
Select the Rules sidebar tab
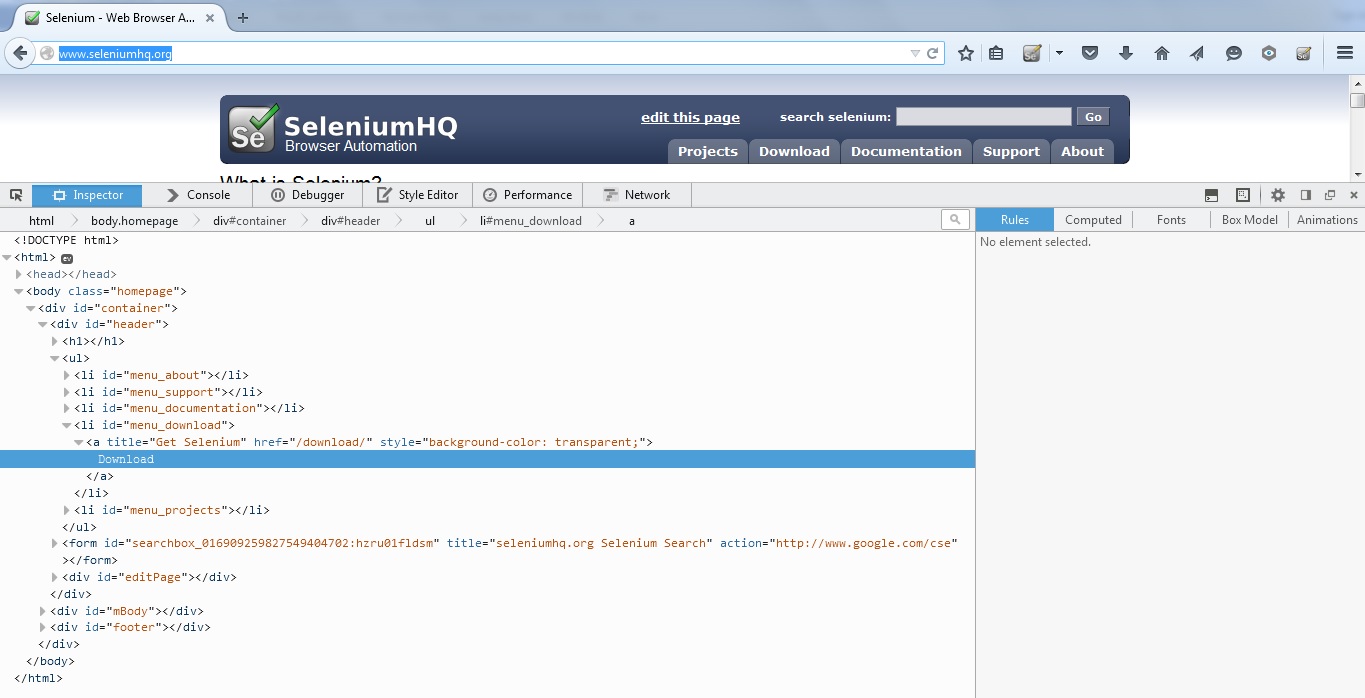pyautogui.click(x=1015, y=220)
